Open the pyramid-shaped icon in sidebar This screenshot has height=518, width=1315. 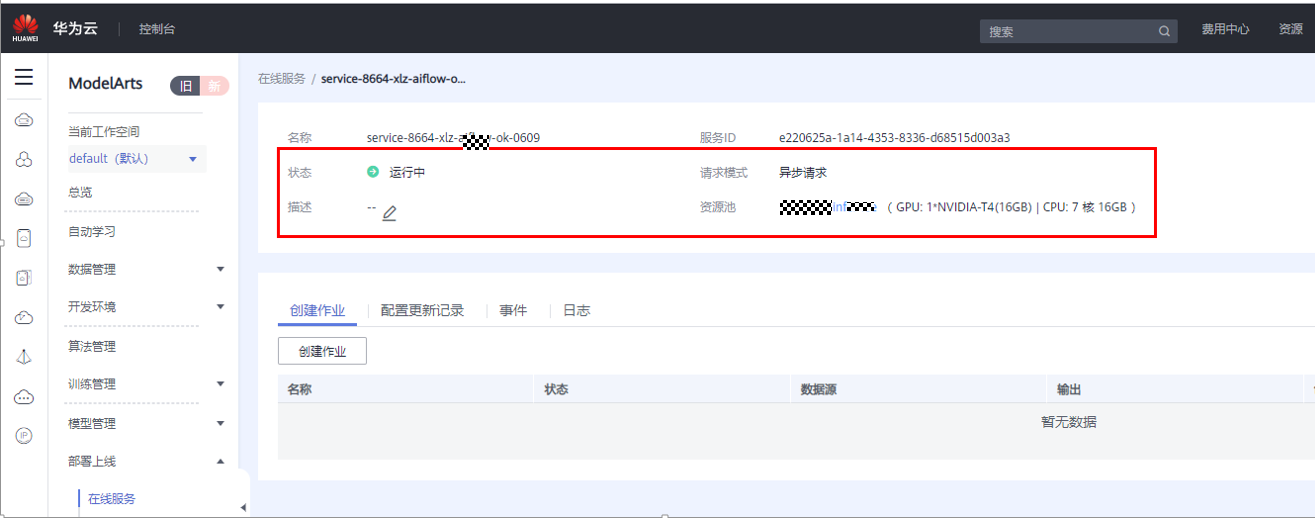[24, 357]
